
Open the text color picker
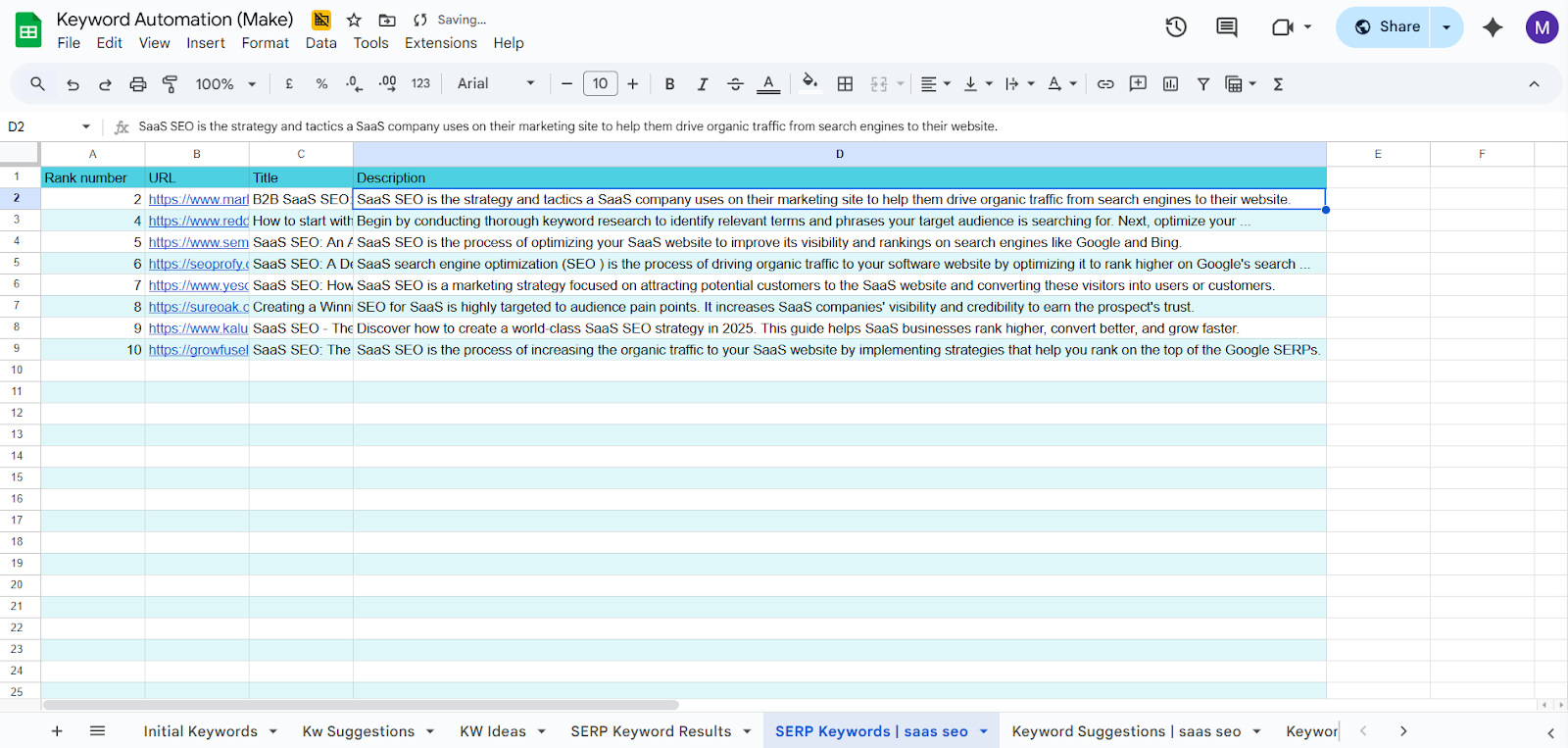point(768,84)
